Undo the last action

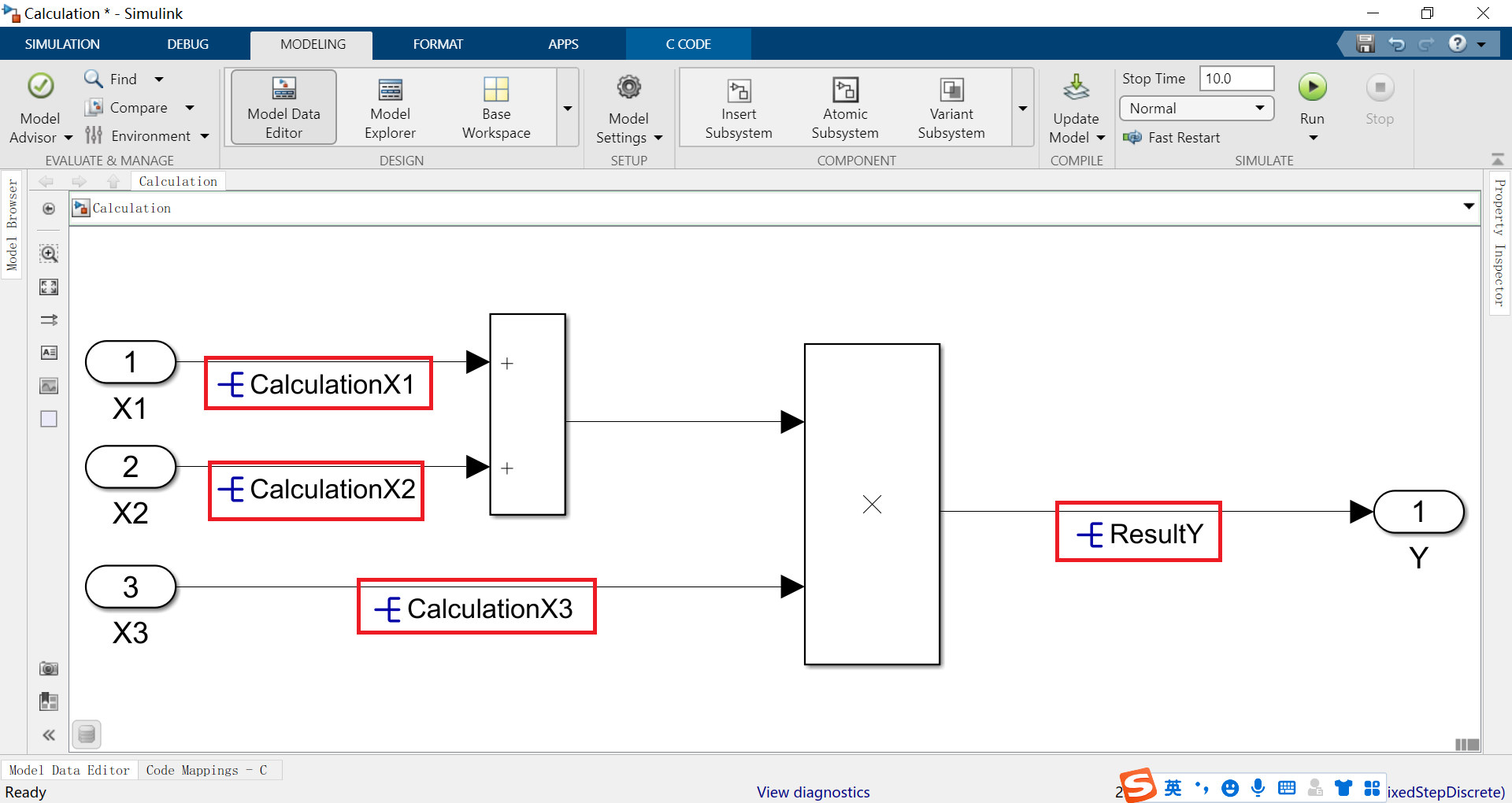pos(1397,44)
